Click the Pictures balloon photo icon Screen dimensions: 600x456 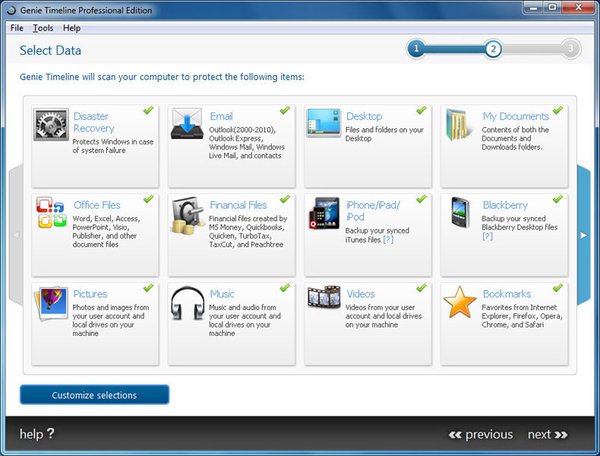pyautogui.click(x=51, y=303)
